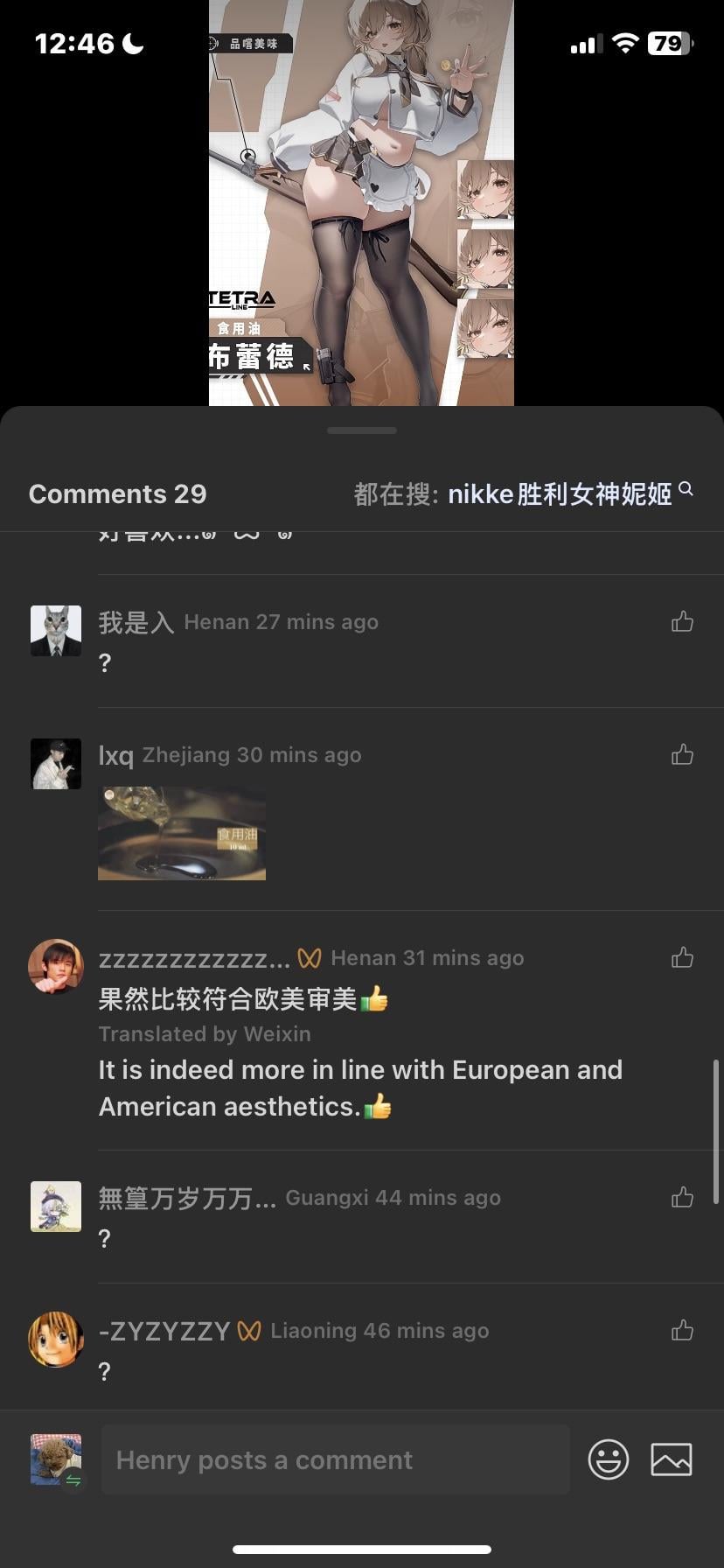
Task: Tap the cat-in-suit avatar of 我是入
Action: pyautogui.click(x=56, y=631)
